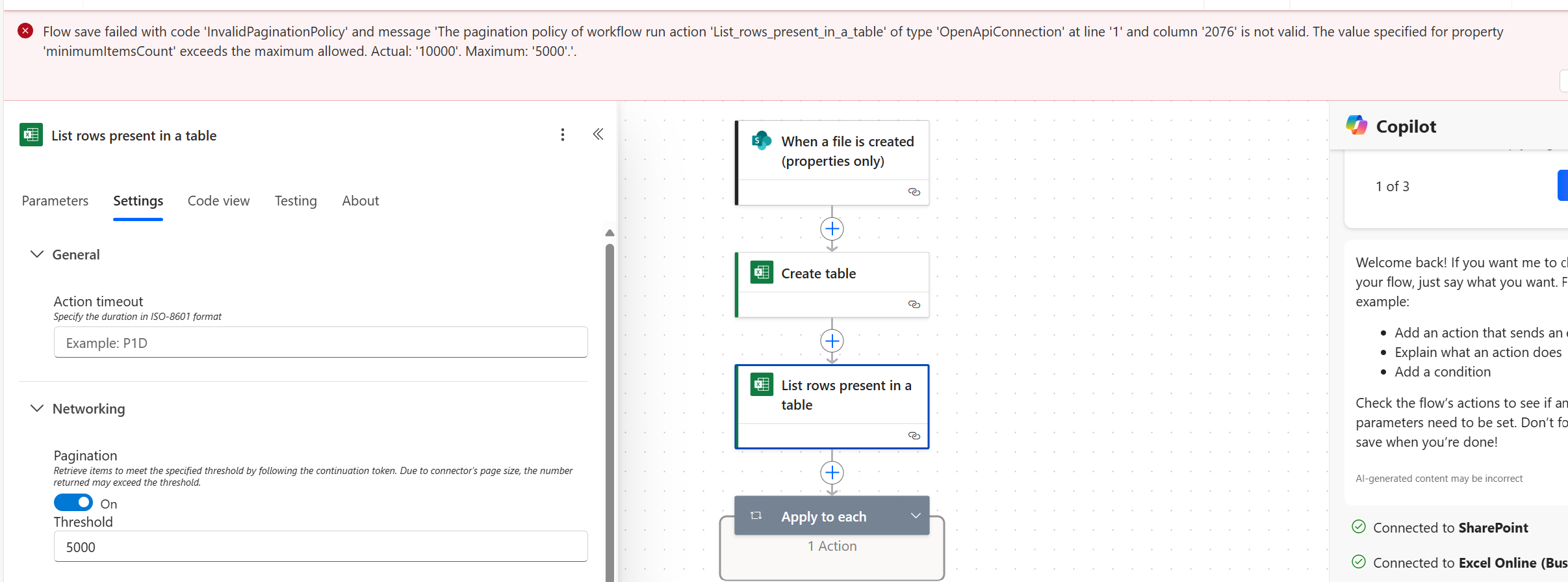Click the scrollbar up arrow in settings panel
Image resolution: width=1568 pixels, height=582 pixels.
610,233
